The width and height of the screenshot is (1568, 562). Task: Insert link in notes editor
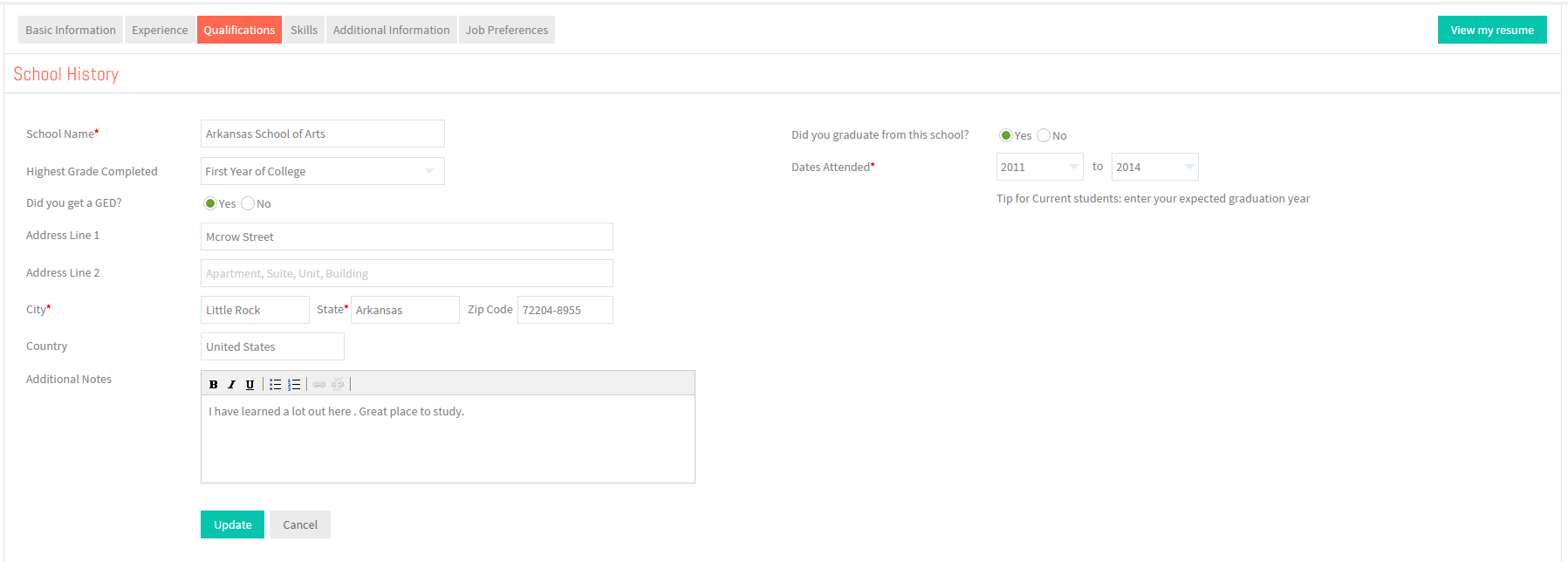point(319,384)
